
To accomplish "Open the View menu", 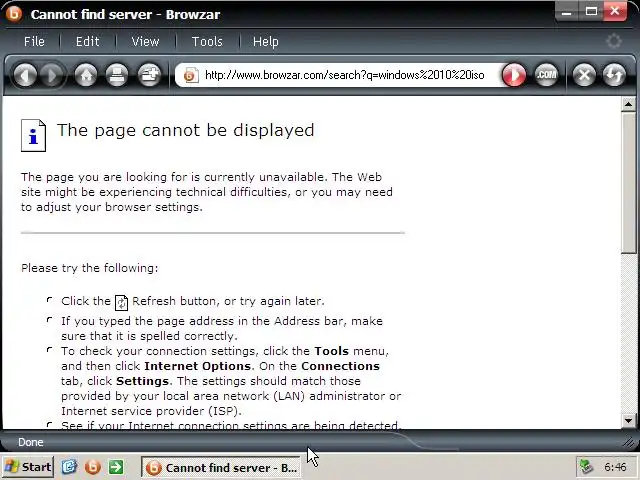I will (x=145, y=42).
